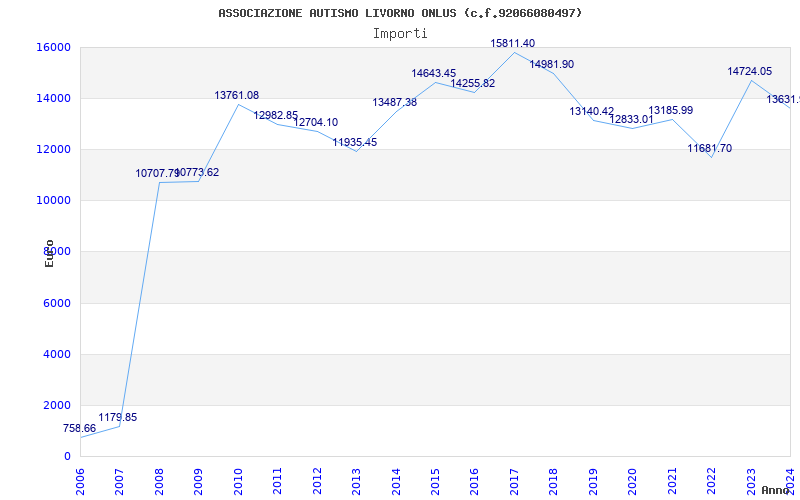
Task: Click data label 12982.85
Action: (276, 115)
